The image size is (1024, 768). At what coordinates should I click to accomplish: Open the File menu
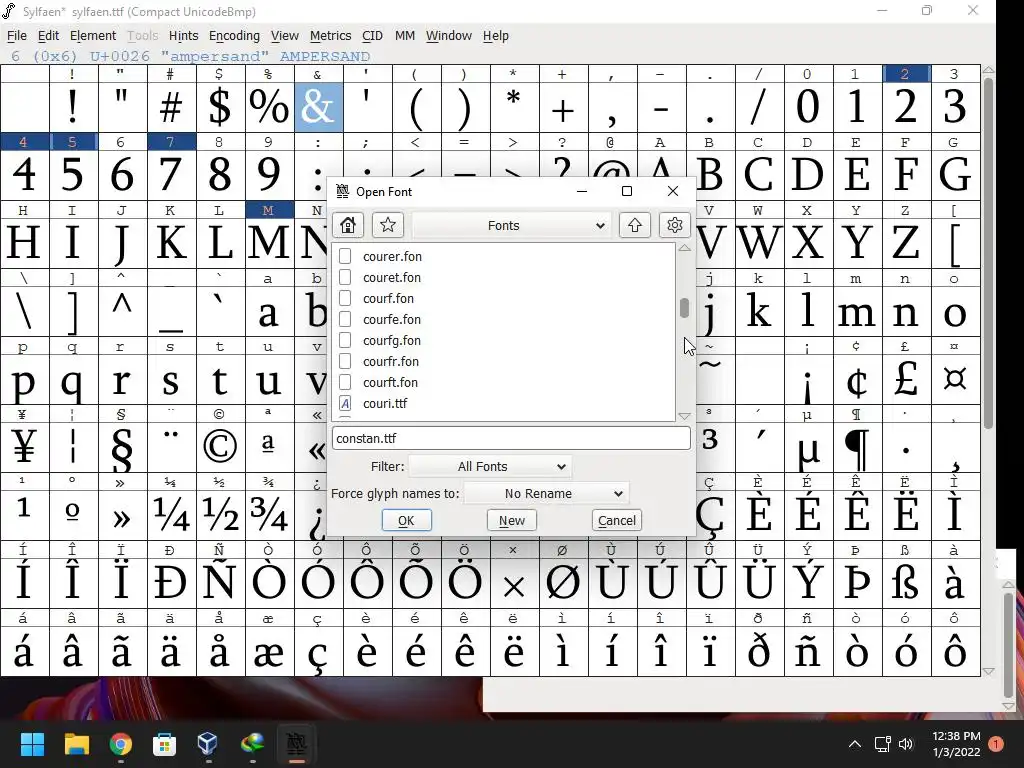tap(16, 36)
